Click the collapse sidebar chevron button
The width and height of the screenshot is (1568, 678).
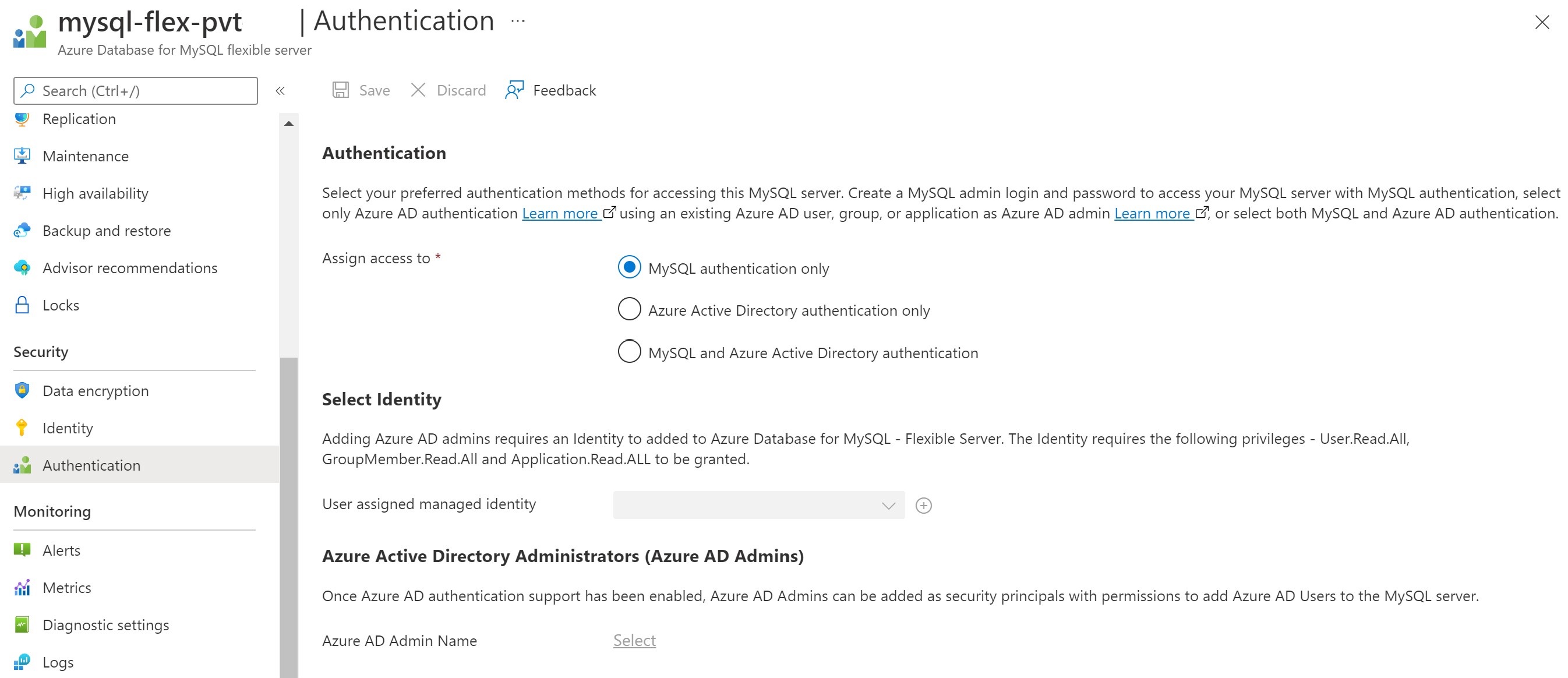tap(281, 90)
